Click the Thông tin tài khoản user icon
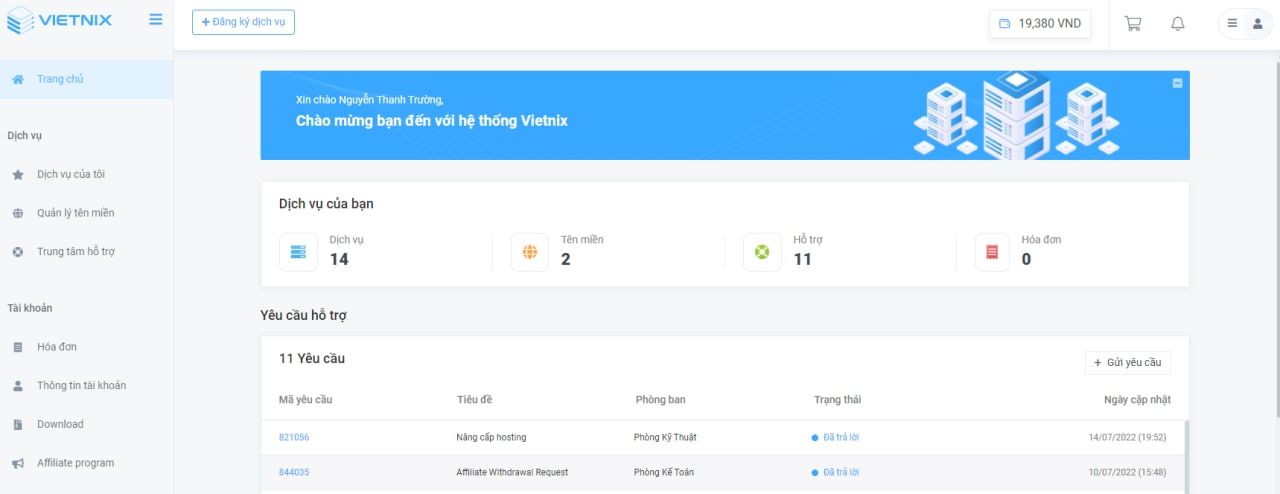The width and height of the screenshot is (1280, 494). (17, 386)
